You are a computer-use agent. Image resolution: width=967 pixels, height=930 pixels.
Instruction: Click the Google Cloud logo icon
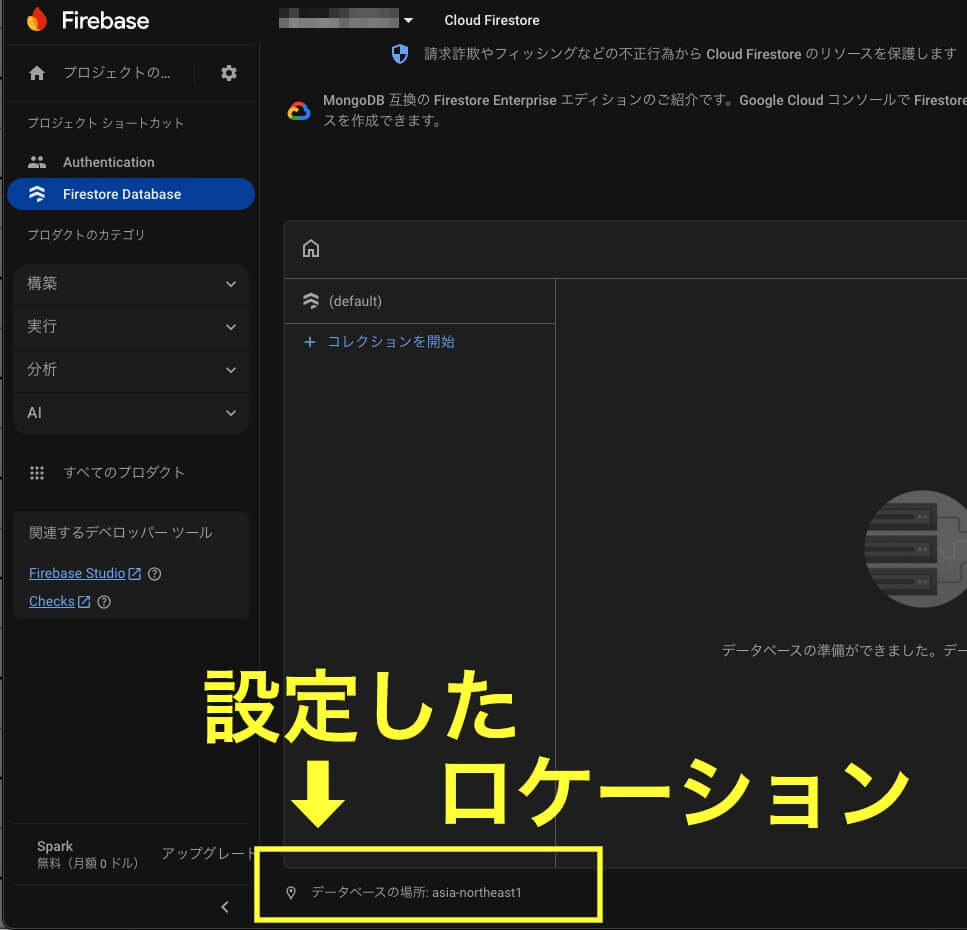(299, 111)
